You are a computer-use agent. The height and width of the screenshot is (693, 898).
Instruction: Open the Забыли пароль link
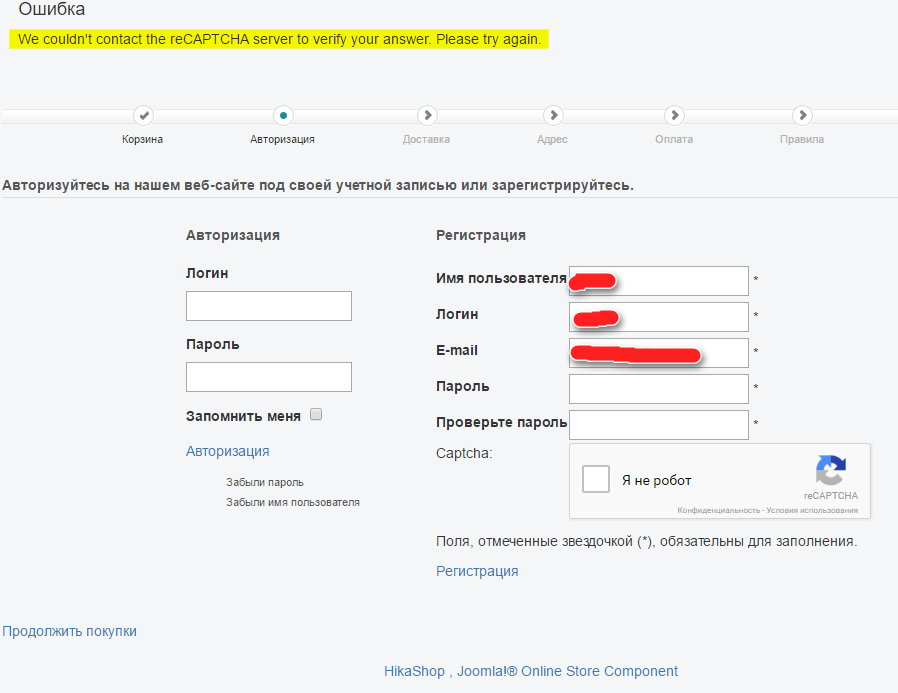[265, 482]
